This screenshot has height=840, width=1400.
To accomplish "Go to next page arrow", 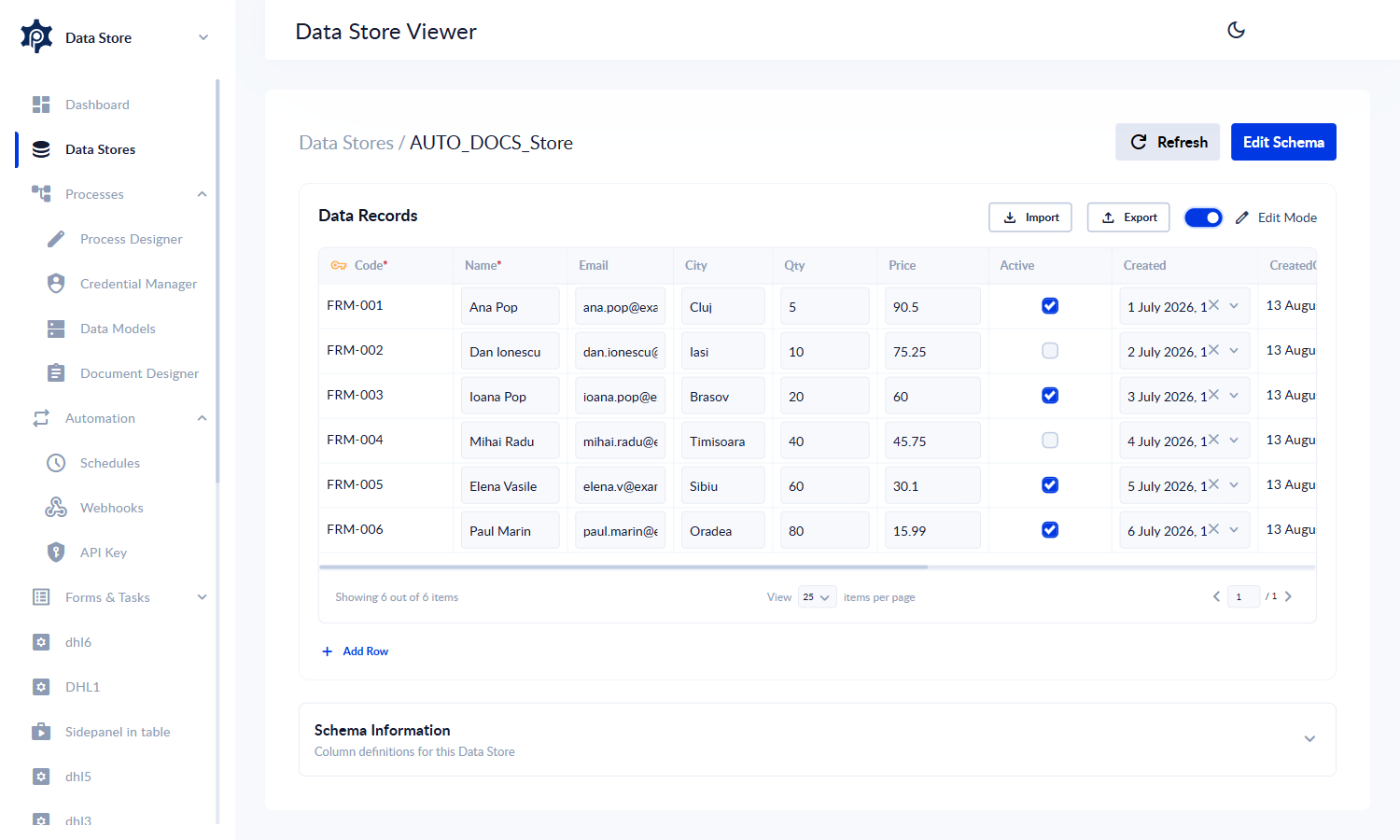I will point(1288,596).
